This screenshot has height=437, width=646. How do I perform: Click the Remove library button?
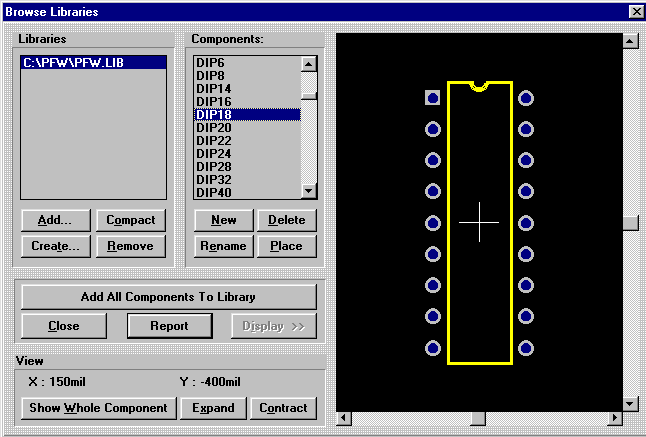131,246
